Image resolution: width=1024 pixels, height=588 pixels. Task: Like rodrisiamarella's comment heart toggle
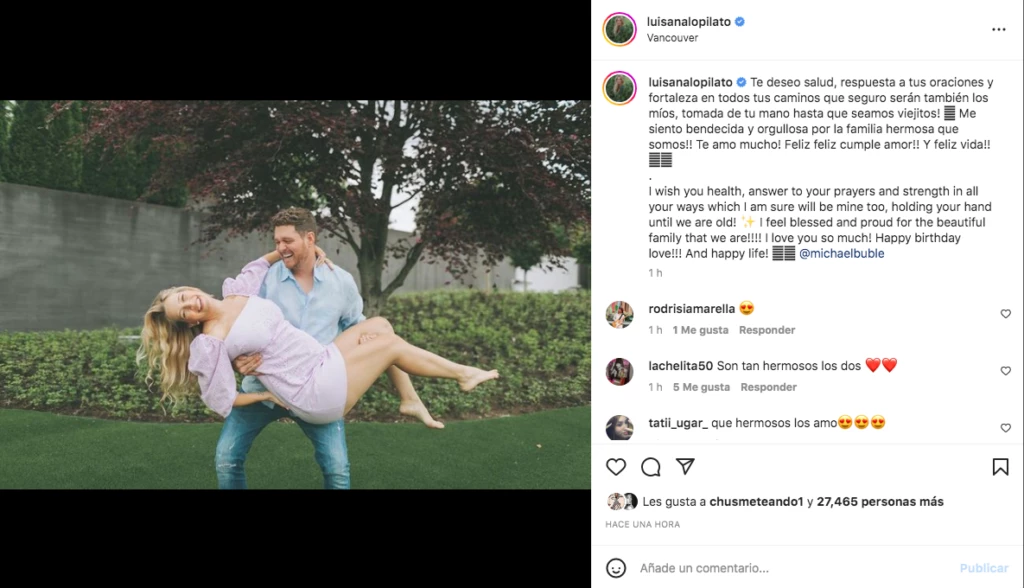pyautogui.click(x=1006, y=313)
